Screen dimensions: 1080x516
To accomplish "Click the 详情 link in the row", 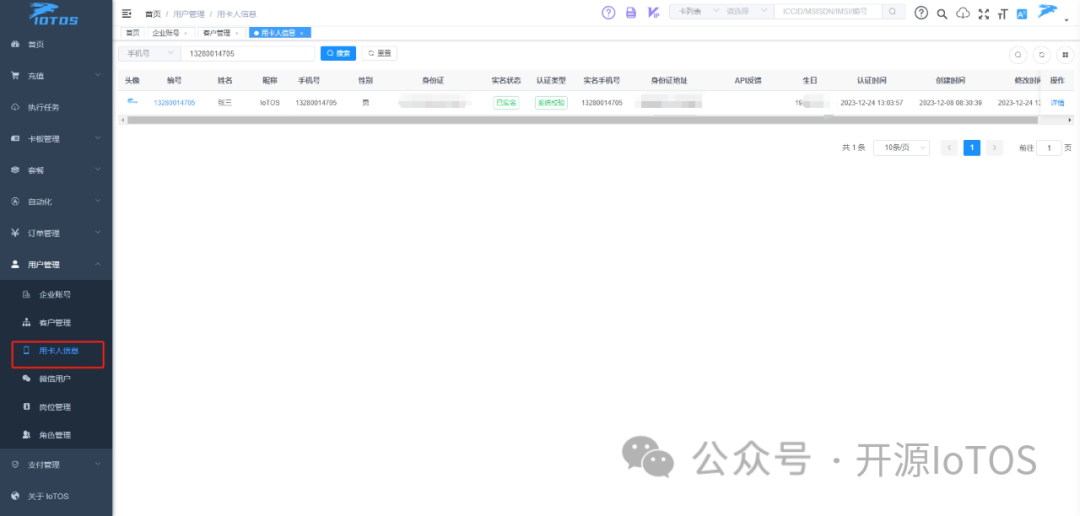I will [1057, 103].
